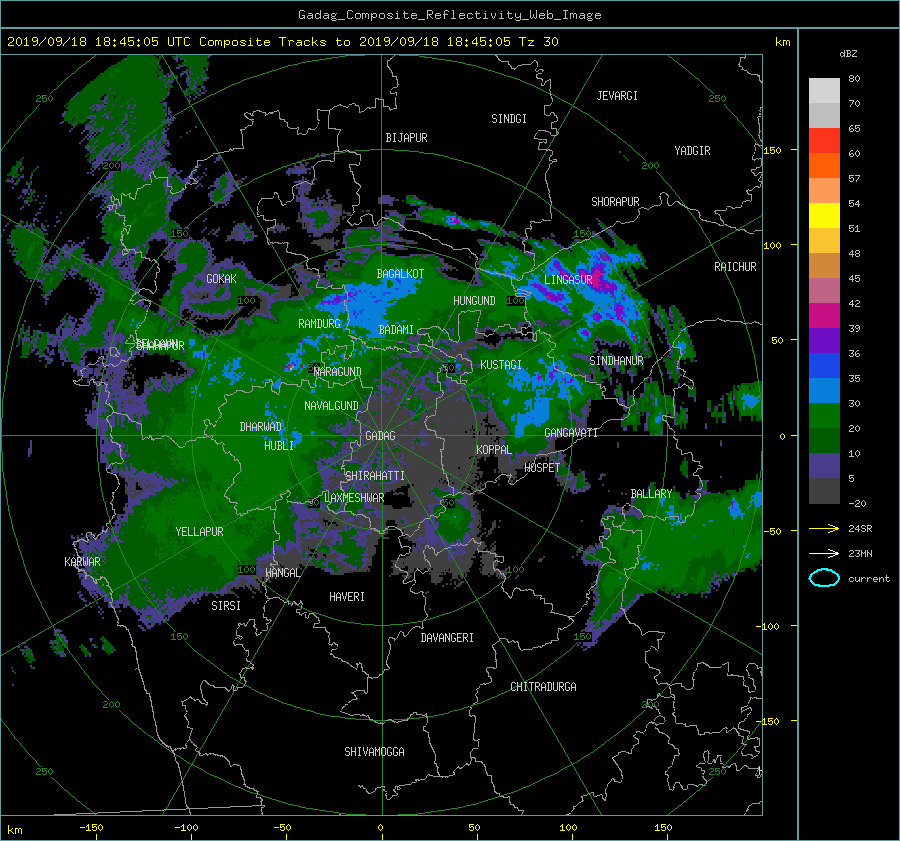Viewport: 900px width, 841px height.
Task: Click the NAVALGUND label
Action: tap(331, 406)
